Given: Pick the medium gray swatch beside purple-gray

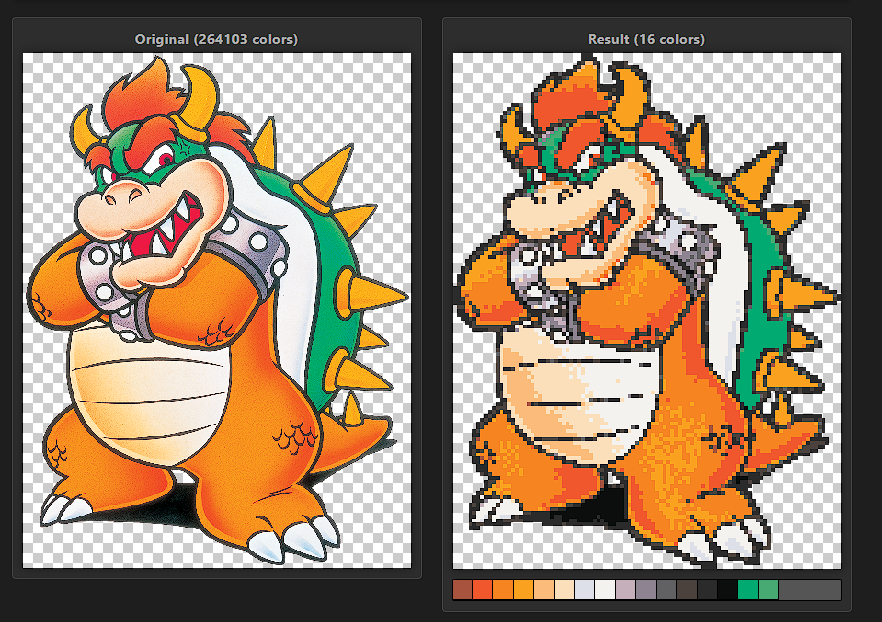Looking at the screenshot, I should [667, 590].
